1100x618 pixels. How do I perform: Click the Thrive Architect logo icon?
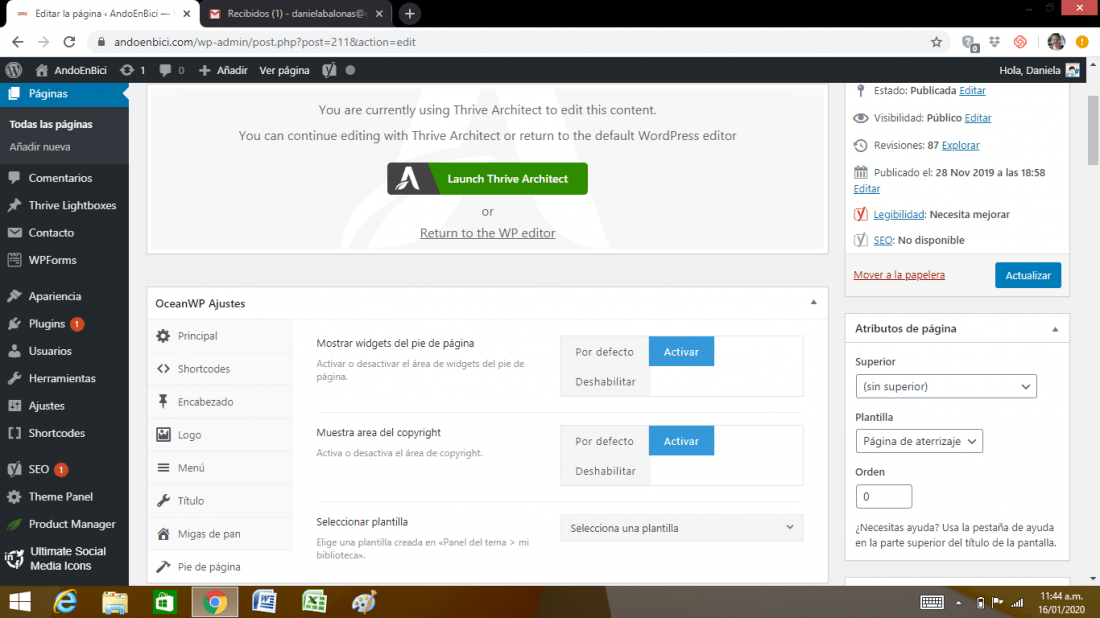408,179
